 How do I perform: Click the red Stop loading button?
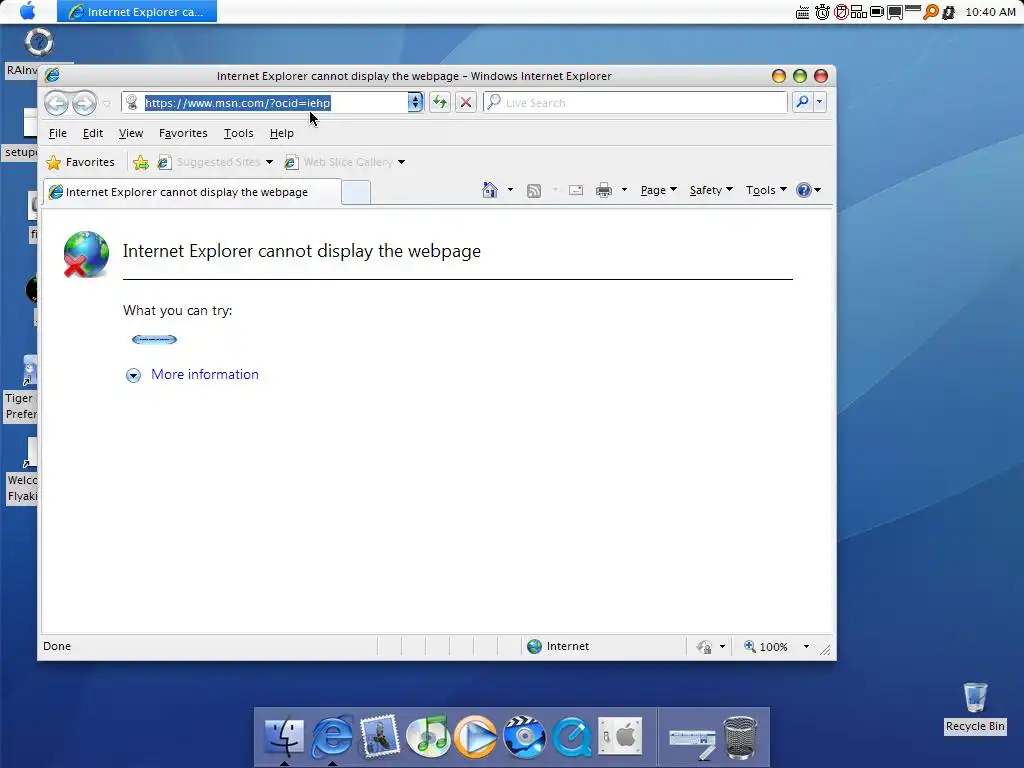coord(466,102)
